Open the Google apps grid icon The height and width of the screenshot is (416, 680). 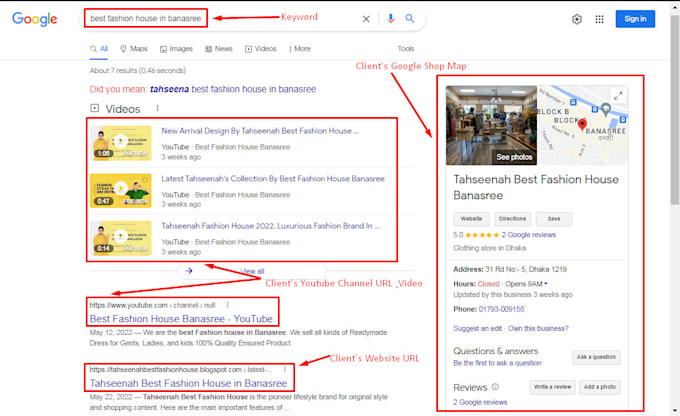(x=599, y=19)
